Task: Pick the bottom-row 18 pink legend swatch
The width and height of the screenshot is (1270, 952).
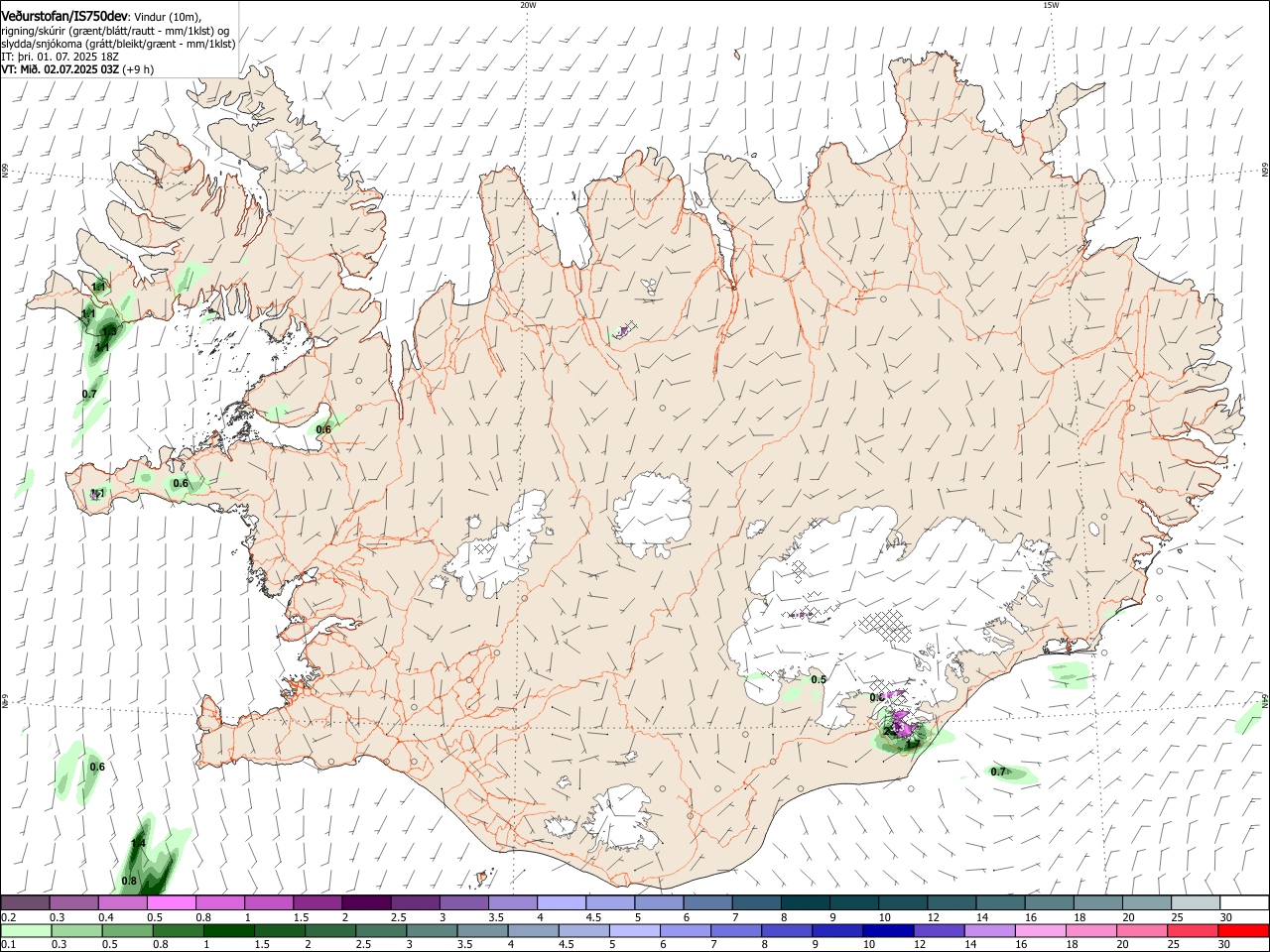Action: tap(1090, 931)
